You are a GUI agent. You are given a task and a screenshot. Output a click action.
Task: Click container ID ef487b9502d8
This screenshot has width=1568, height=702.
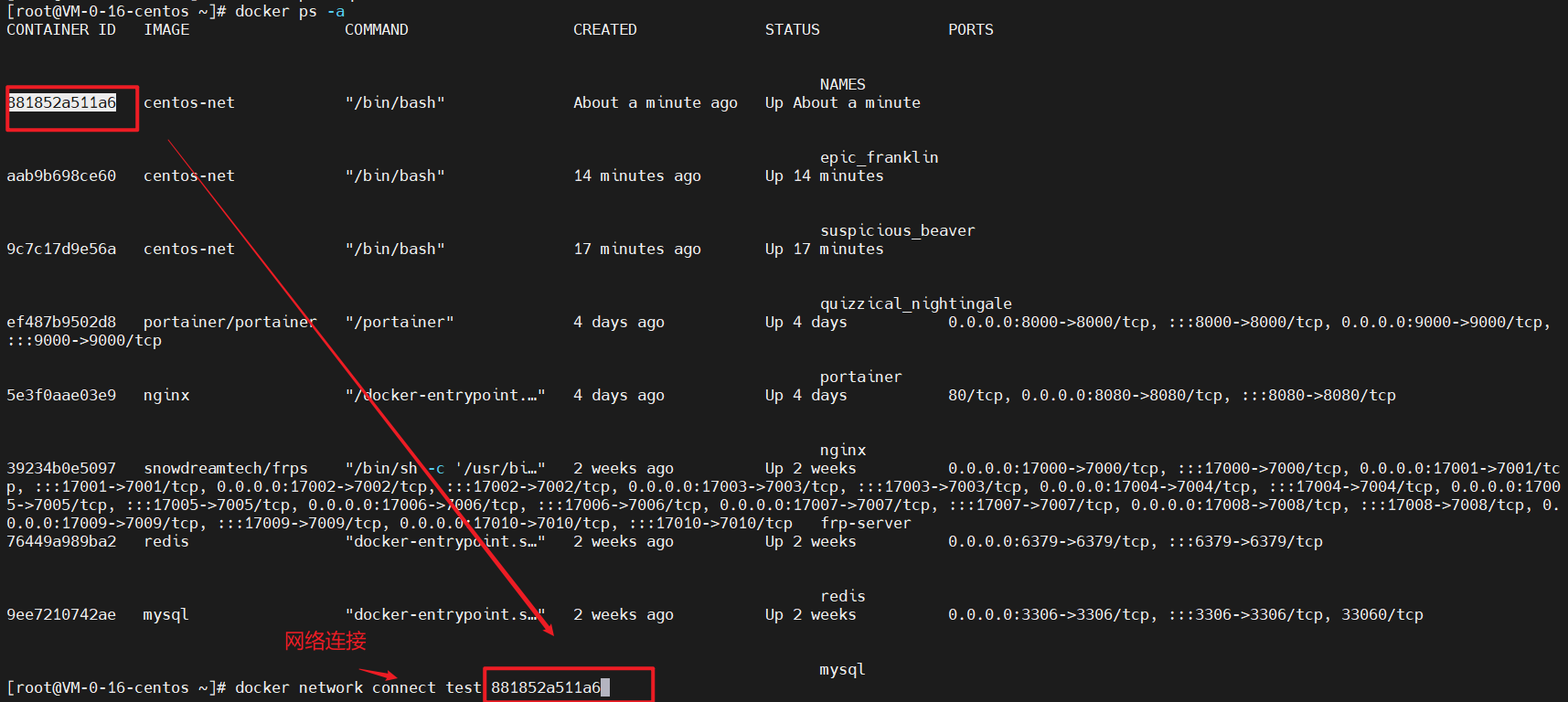(x=61, y=322)
